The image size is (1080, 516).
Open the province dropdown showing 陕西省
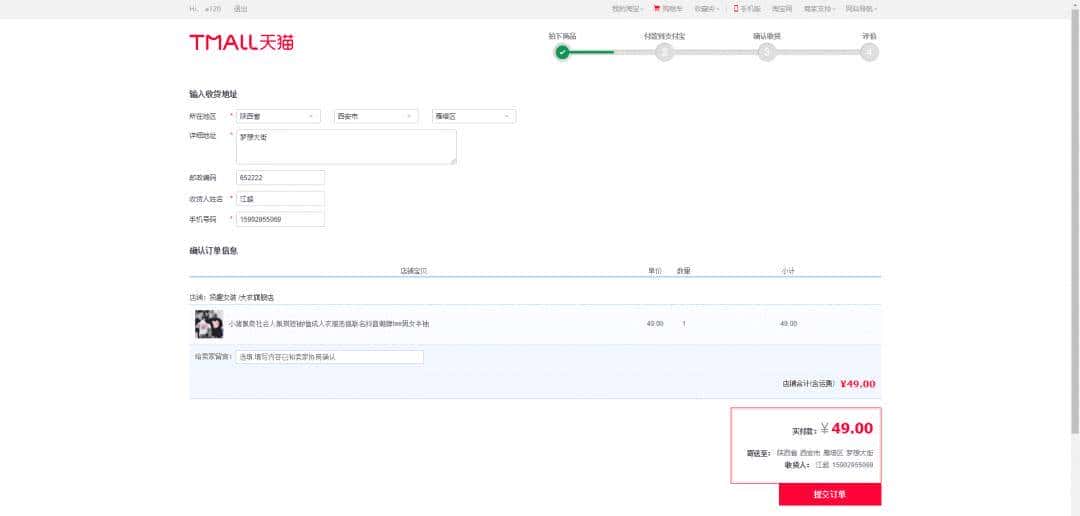pos(278,116)
